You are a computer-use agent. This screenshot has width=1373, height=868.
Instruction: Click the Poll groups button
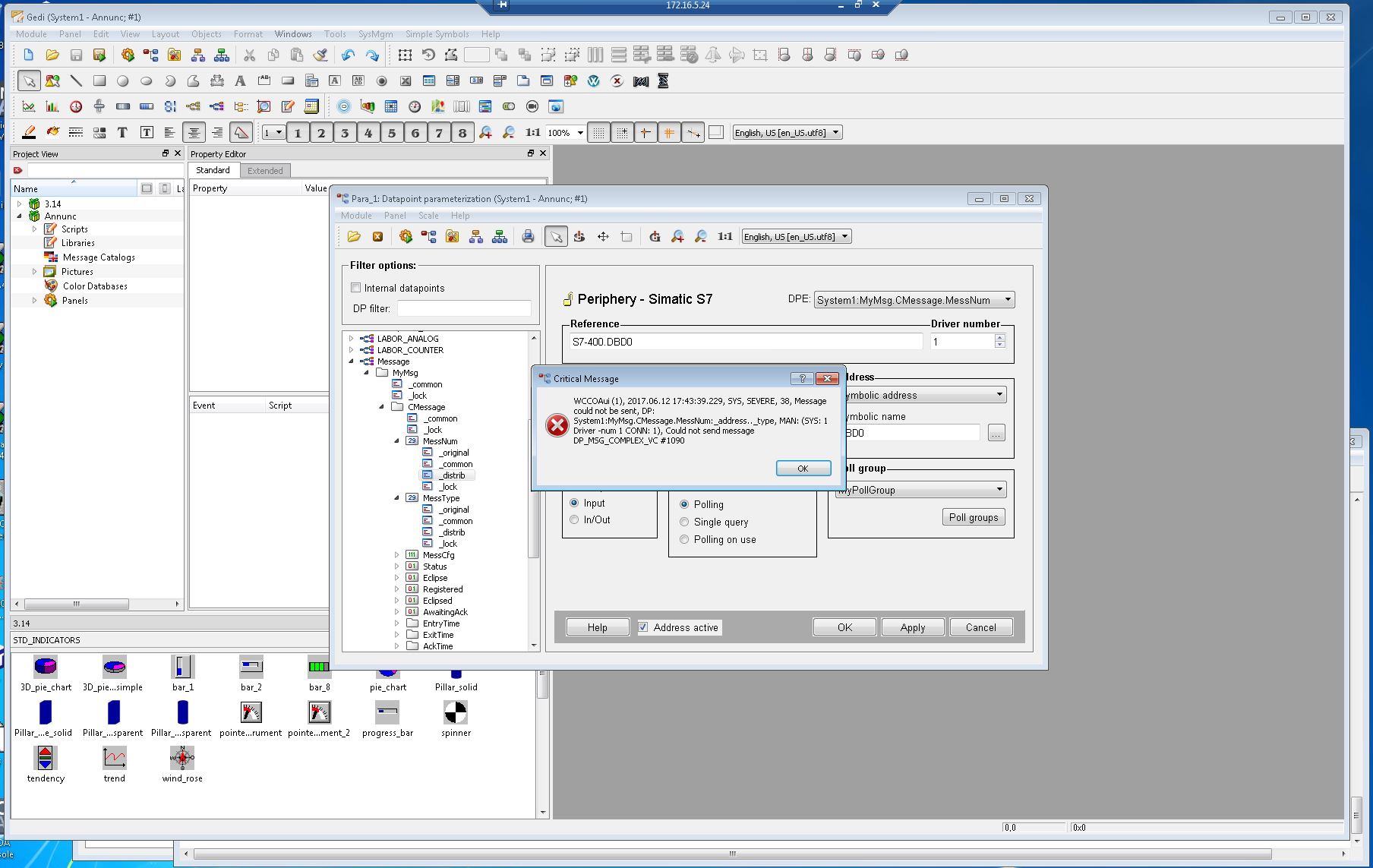pyautogui.click(x=973, y=517)
